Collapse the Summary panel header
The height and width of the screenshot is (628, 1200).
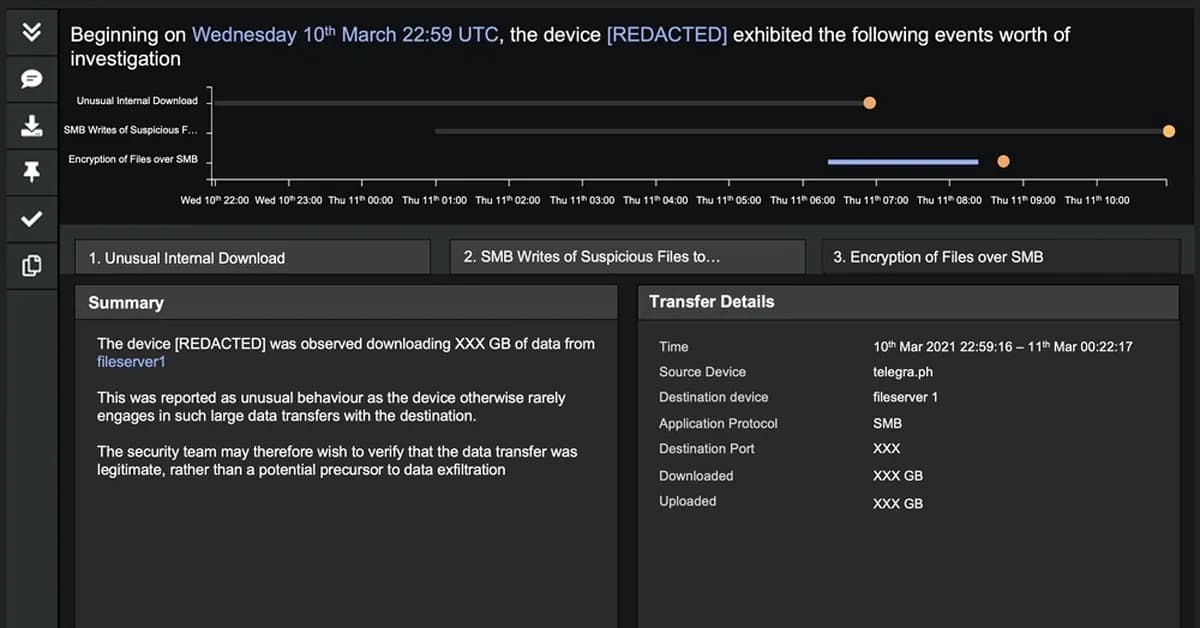coord(126,302)
